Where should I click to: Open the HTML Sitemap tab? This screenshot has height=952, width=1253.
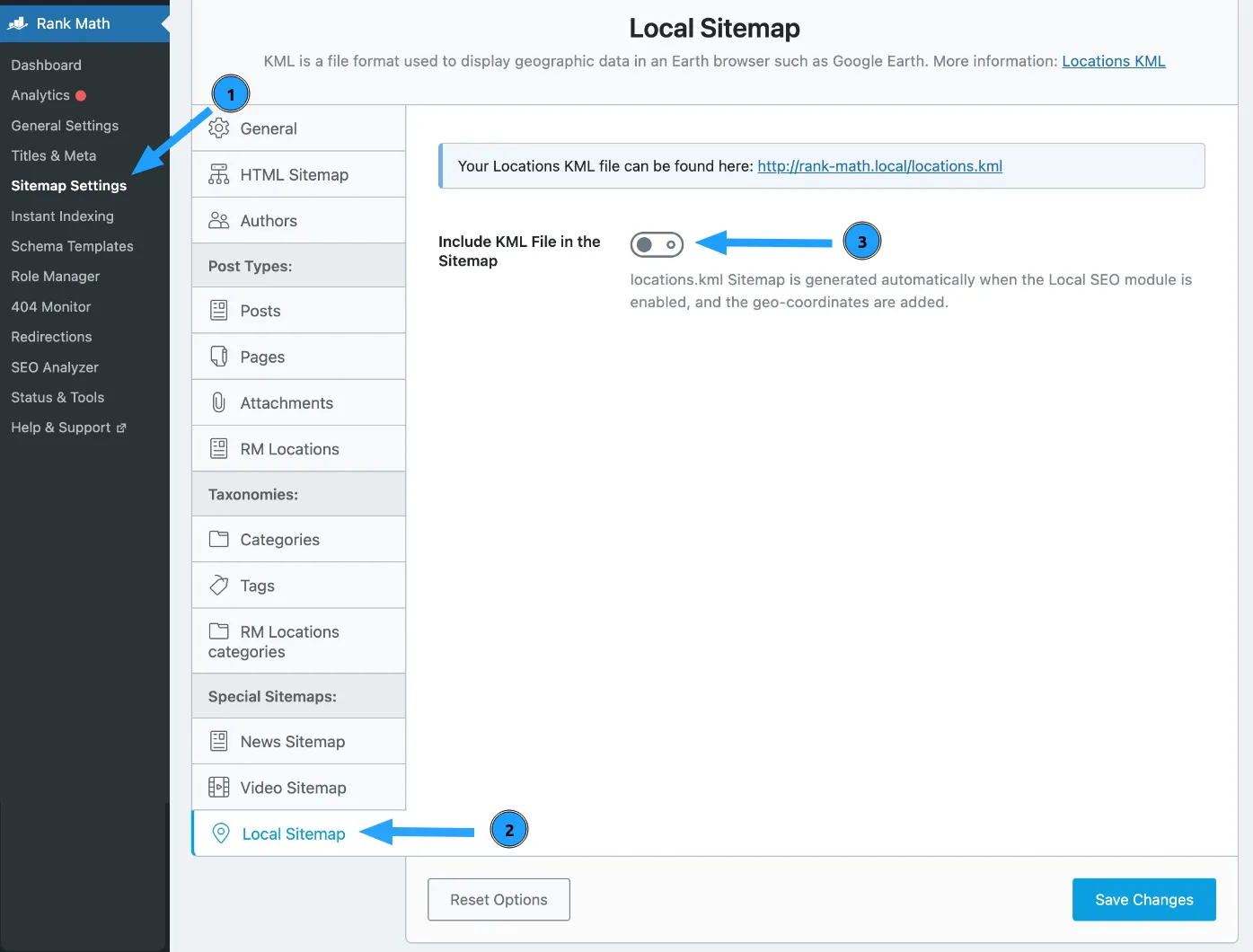click(298, 174)
